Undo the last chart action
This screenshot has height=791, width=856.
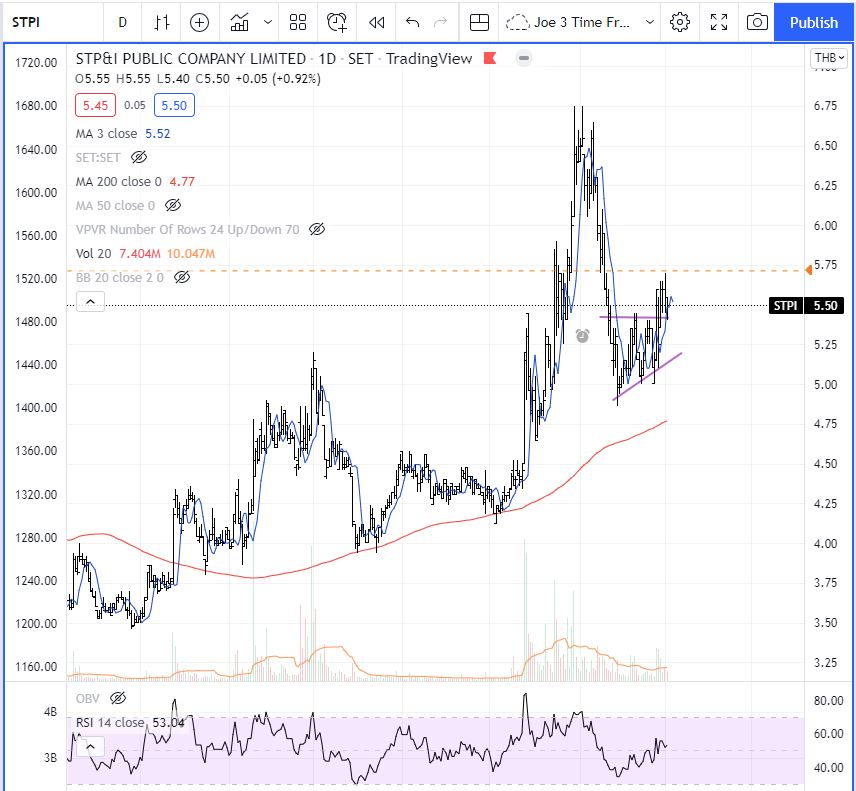click(x=413, y=22)
